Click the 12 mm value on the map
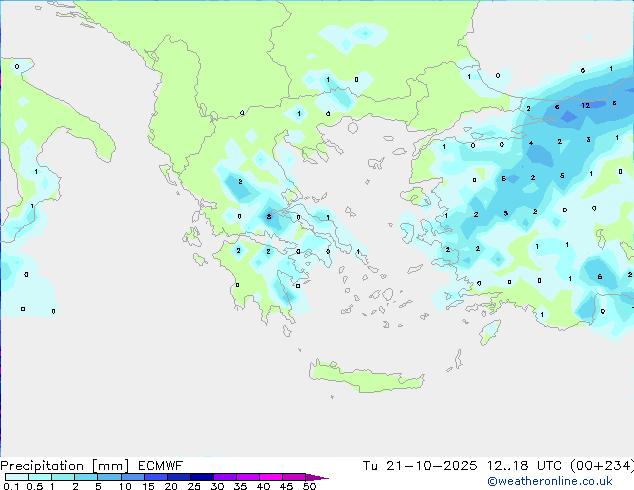The height and width of the screenshot is (490, 634). tap(585, 106)
